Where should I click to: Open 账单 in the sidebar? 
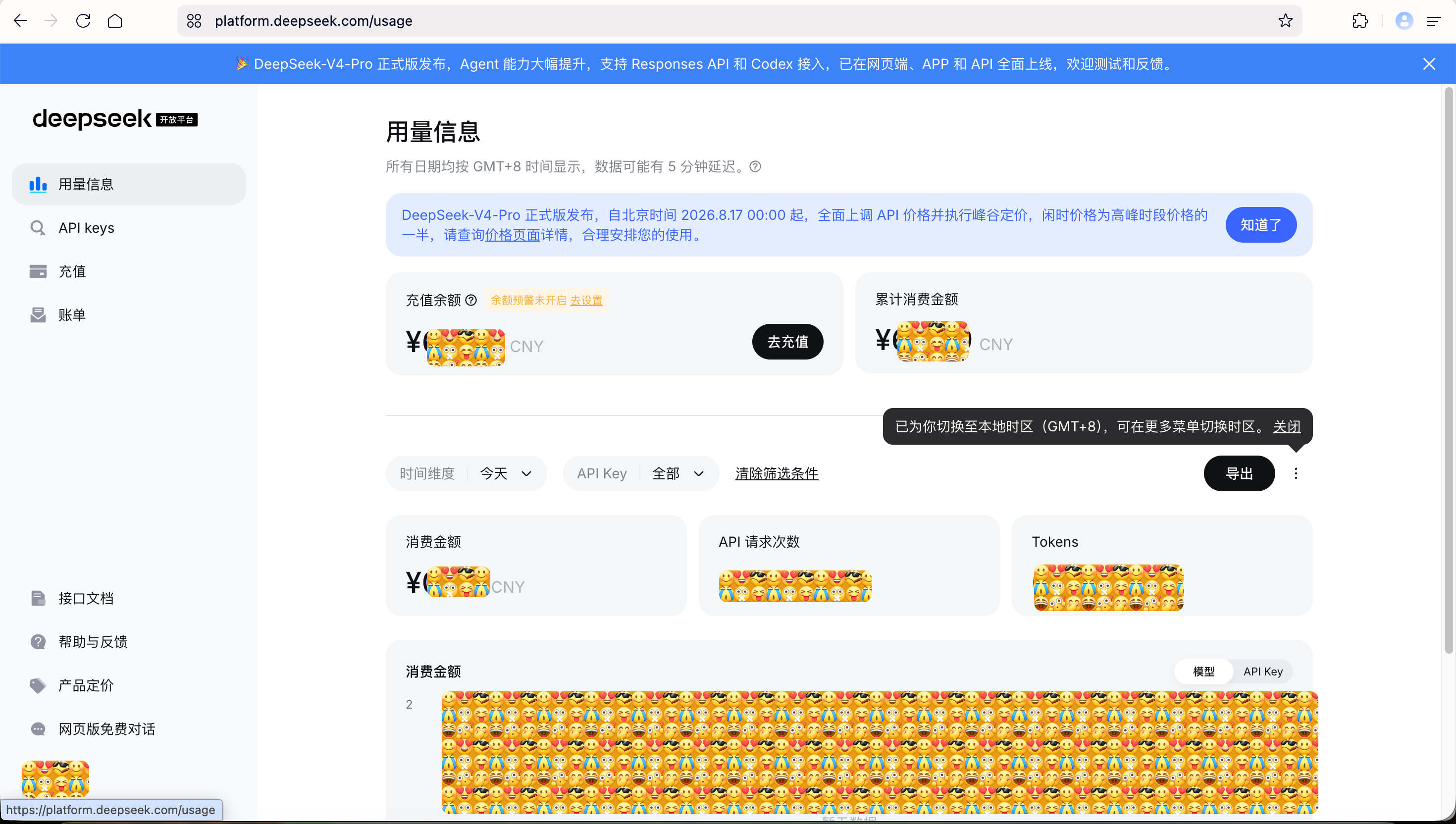click(128, 315)
